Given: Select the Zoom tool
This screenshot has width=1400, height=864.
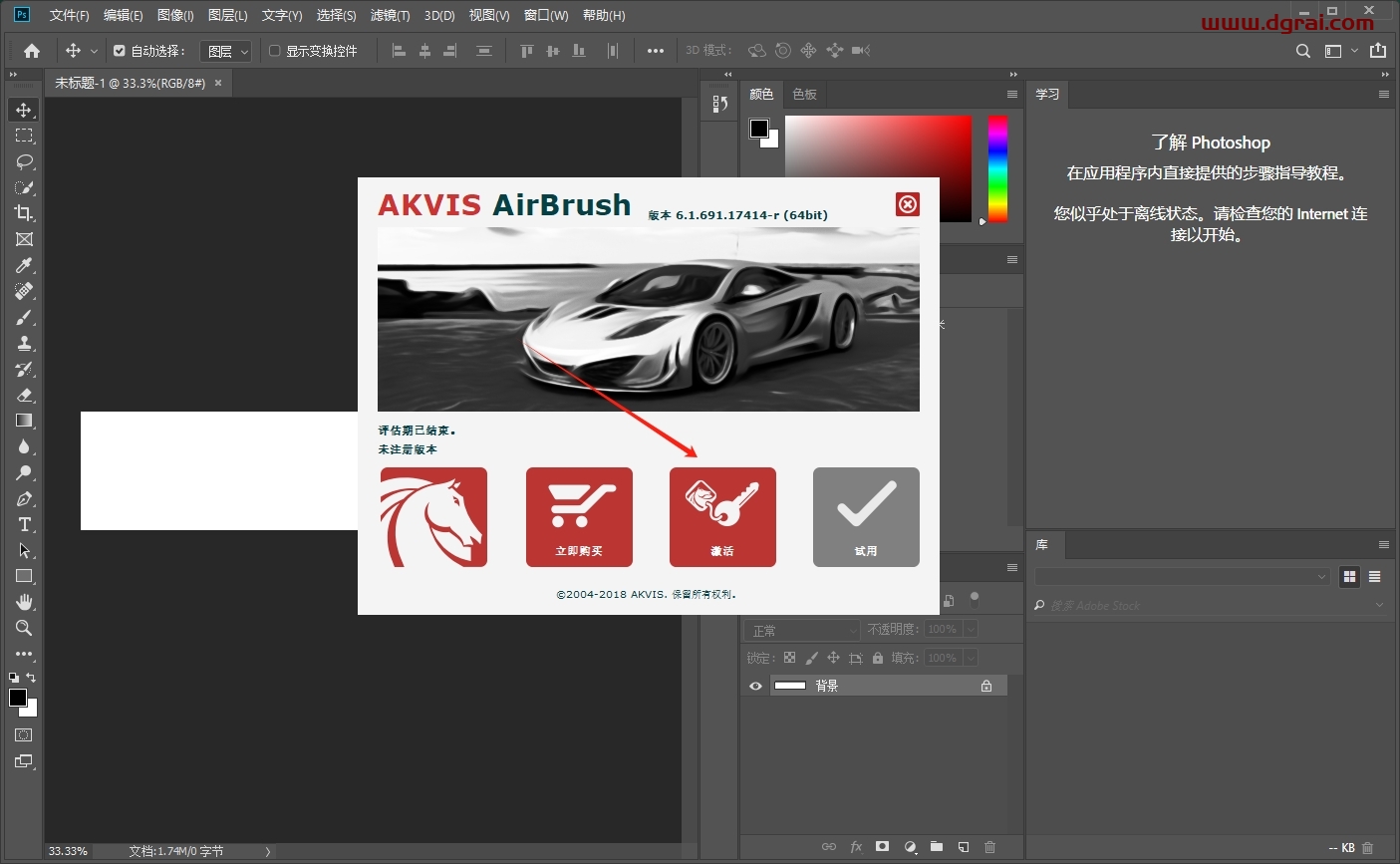Looking at the screenshot, I should coord(24,628).
